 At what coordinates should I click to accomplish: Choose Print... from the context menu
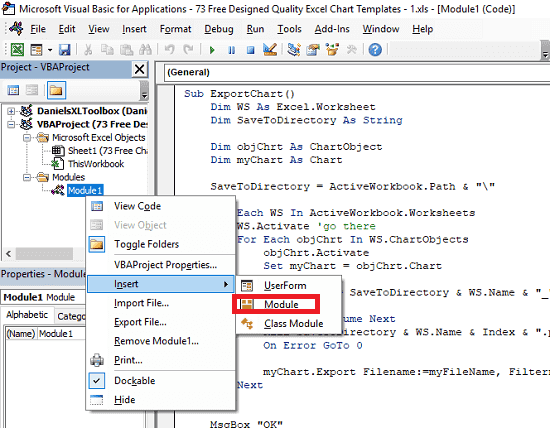(161, 360)
